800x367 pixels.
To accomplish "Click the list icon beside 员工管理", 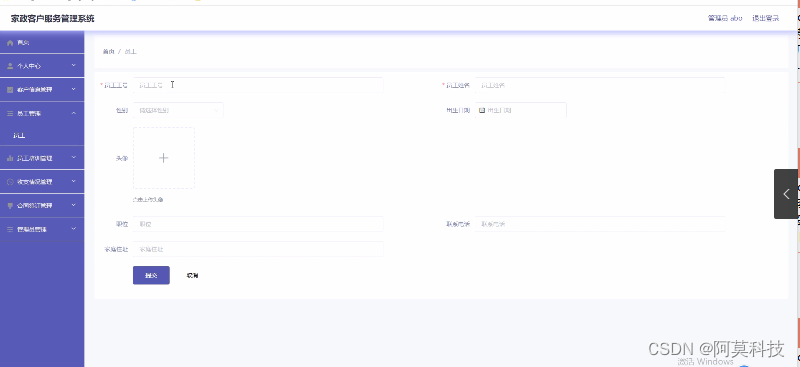I will coord(10,113).
